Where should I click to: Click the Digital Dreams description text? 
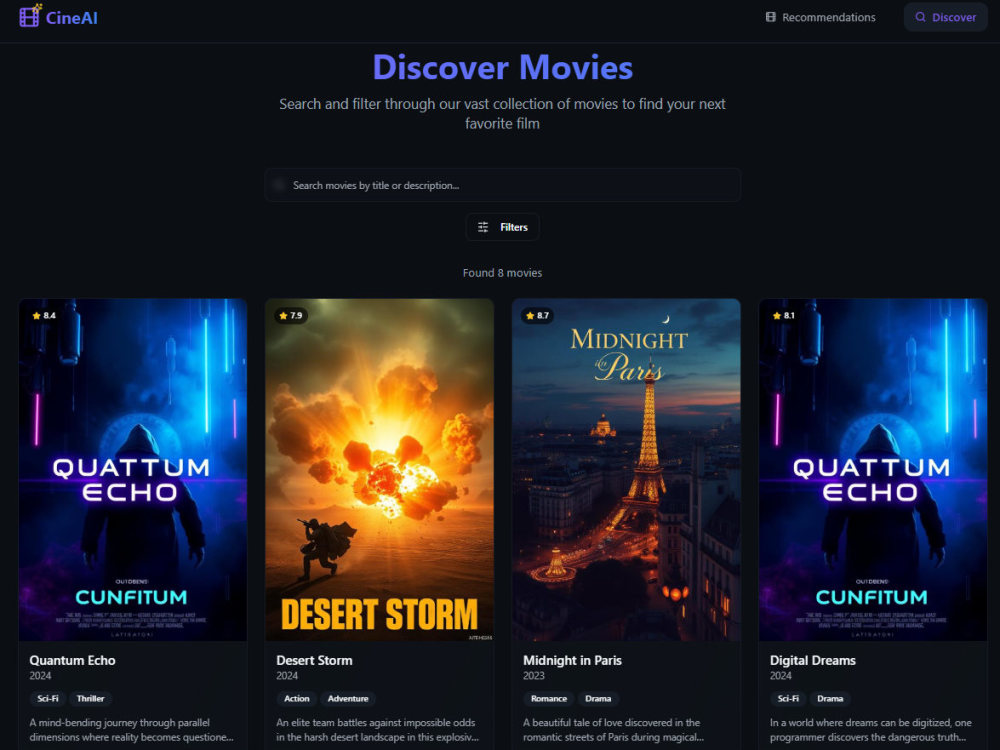pyautogui.click(x=871, y=730)
